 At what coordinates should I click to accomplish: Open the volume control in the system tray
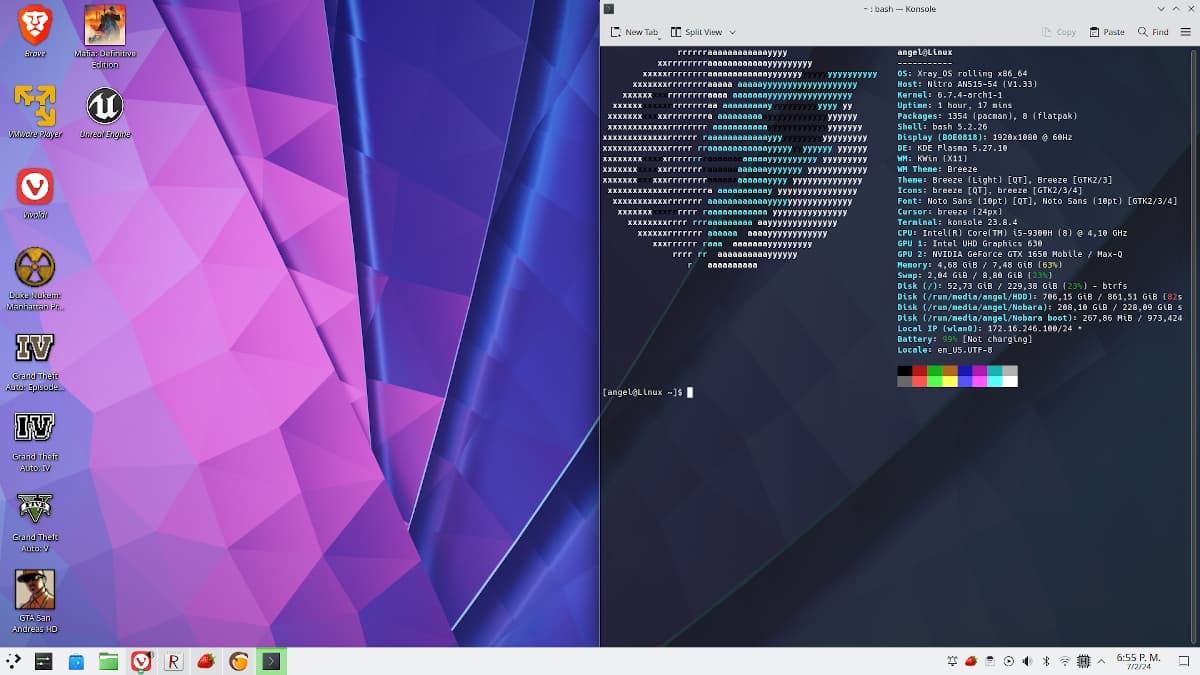tap(1027, 661)
